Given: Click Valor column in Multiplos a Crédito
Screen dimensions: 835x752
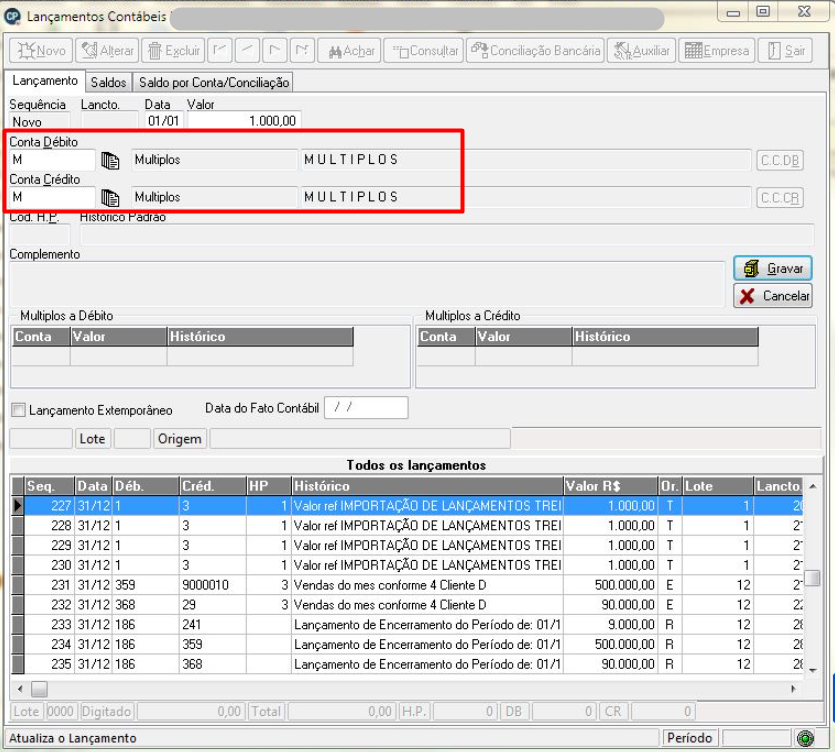Looking at the screenshot, I should [x=523, y=337].
